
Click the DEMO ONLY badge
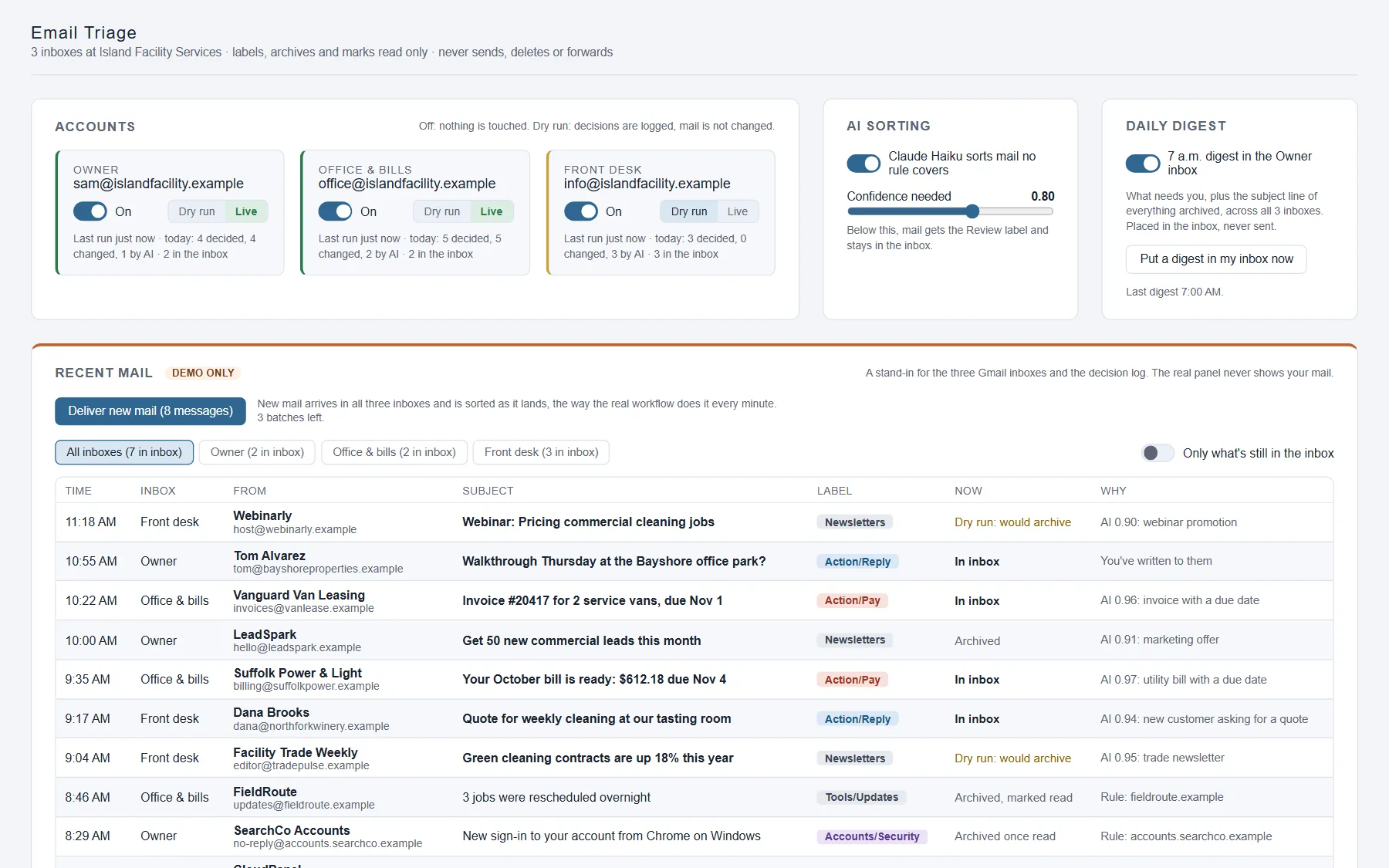click(x=203, y=373)
